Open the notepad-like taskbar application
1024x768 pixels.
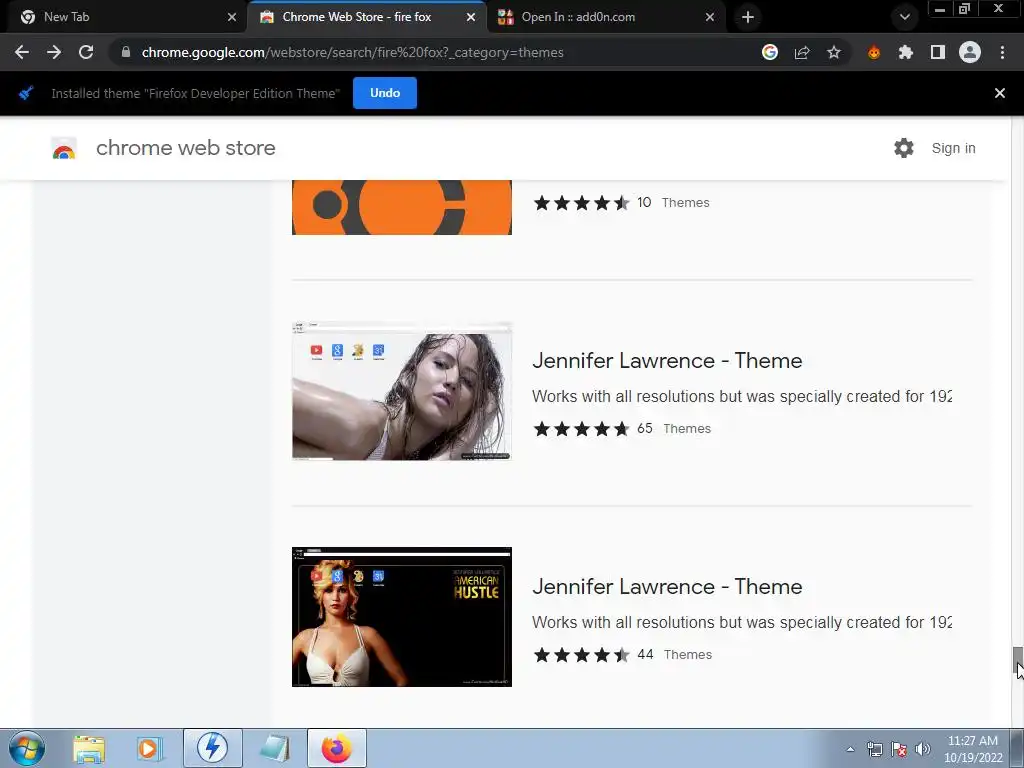[x=275, y=748]
